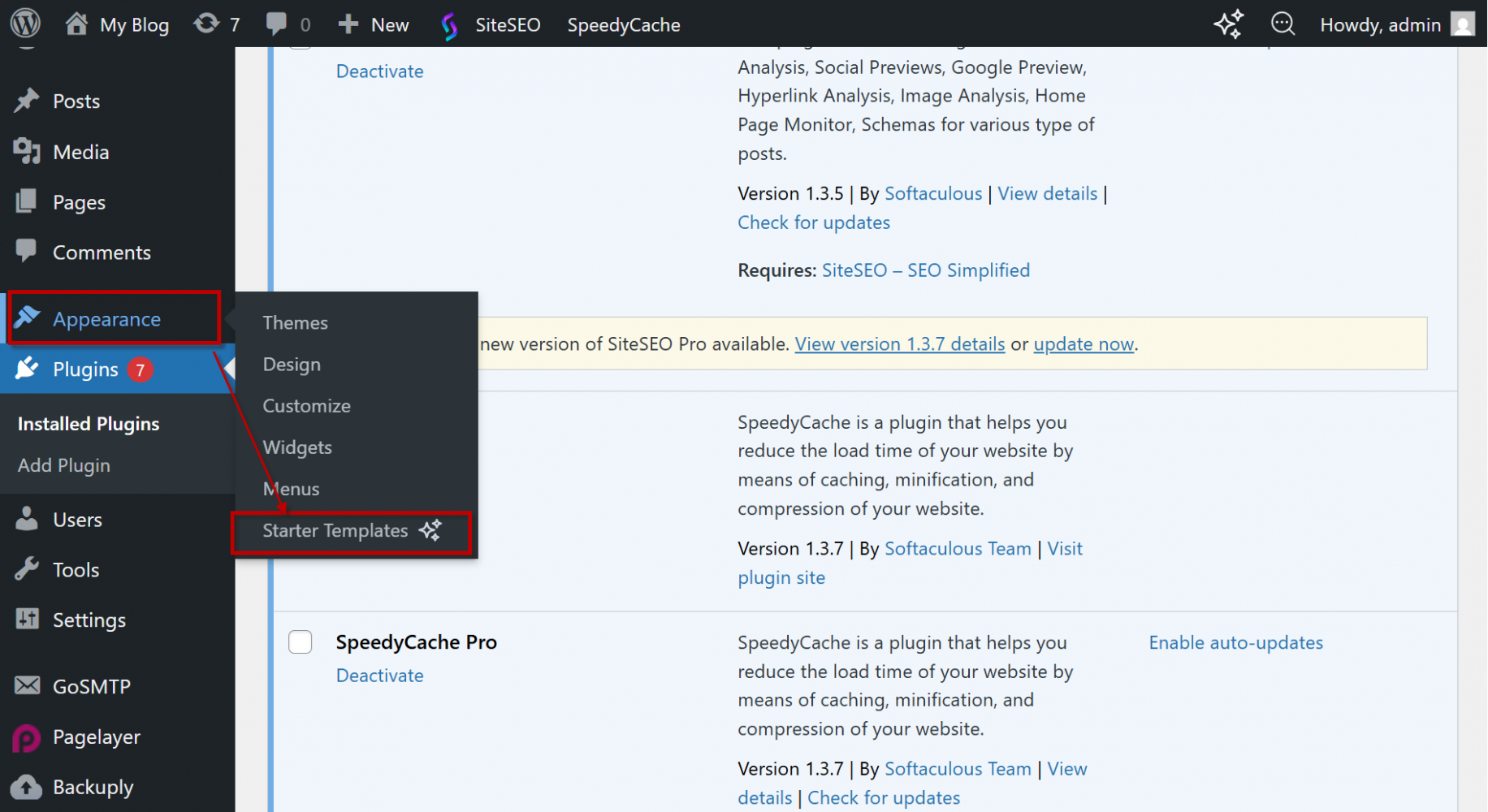Open View version 1.3.7 details link

click(899, 344)
